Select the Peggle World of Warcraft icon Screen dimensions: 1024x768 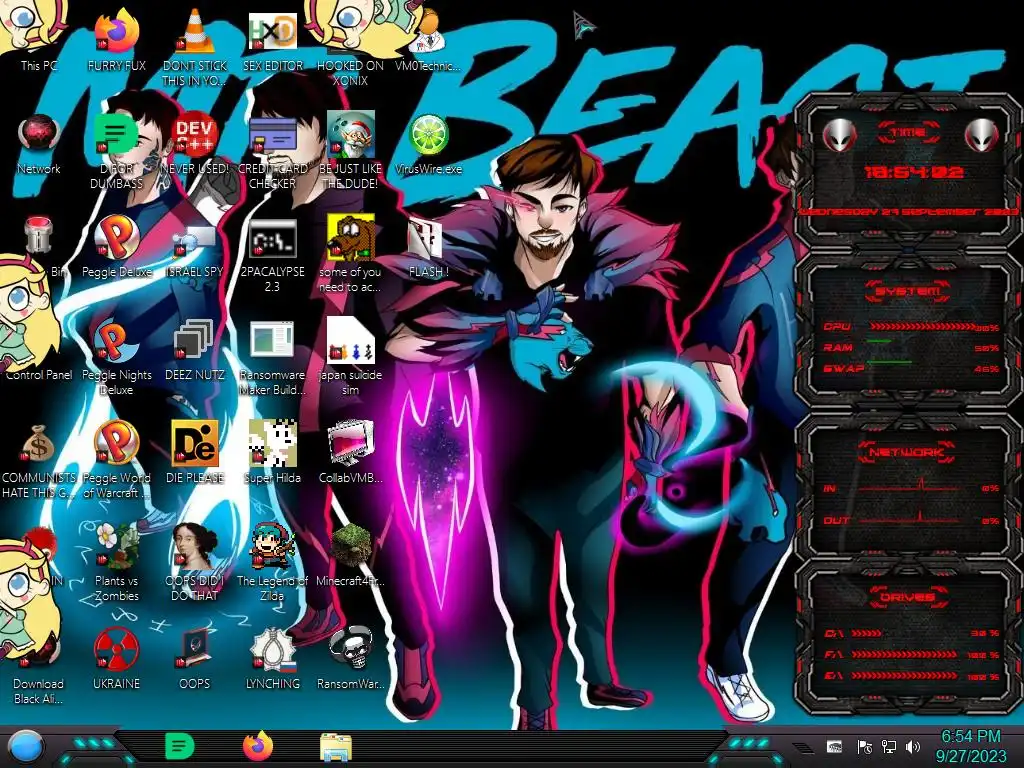coord(116,460)
